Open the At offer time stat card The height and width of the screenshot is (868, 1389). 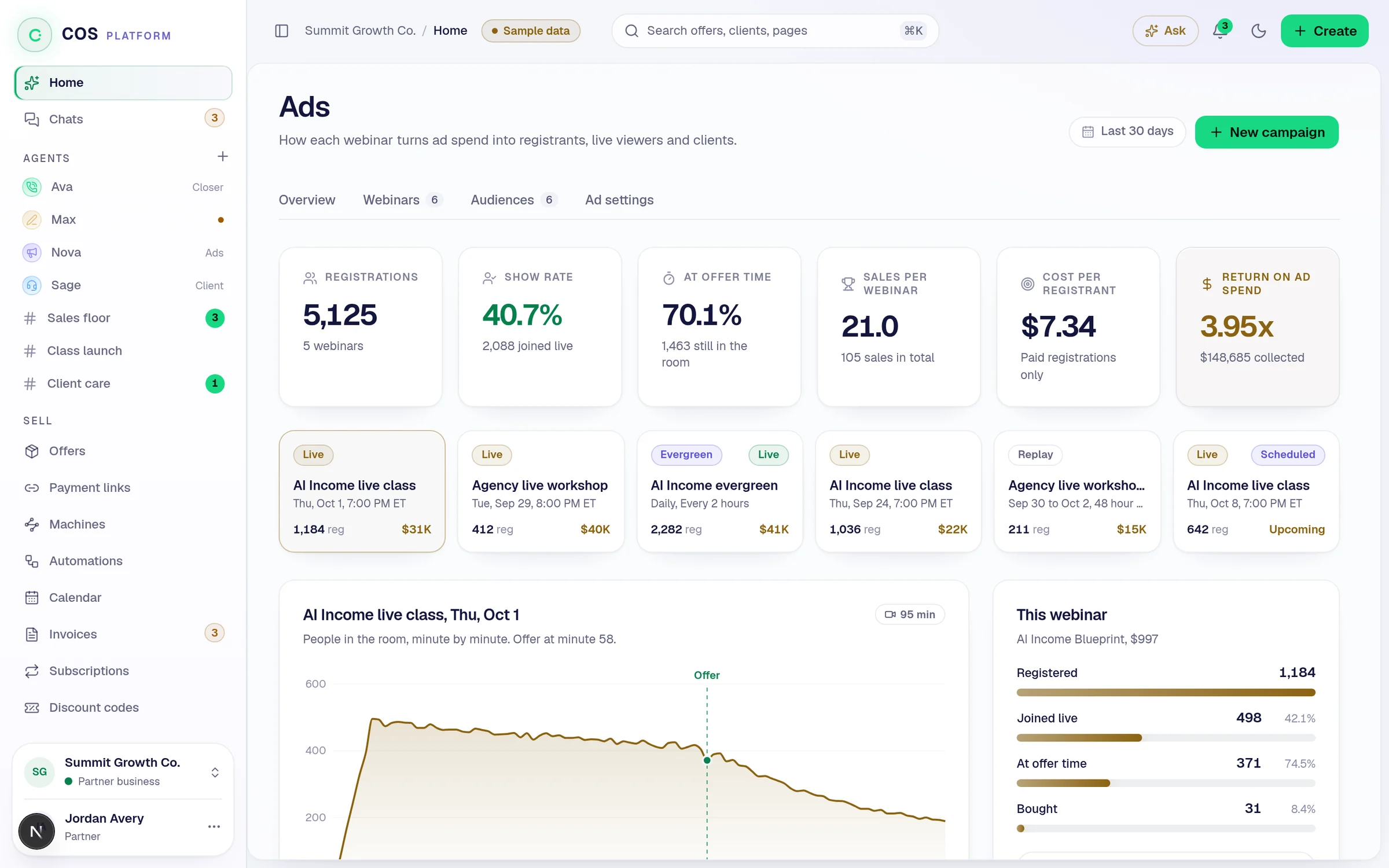pos(719,327)
